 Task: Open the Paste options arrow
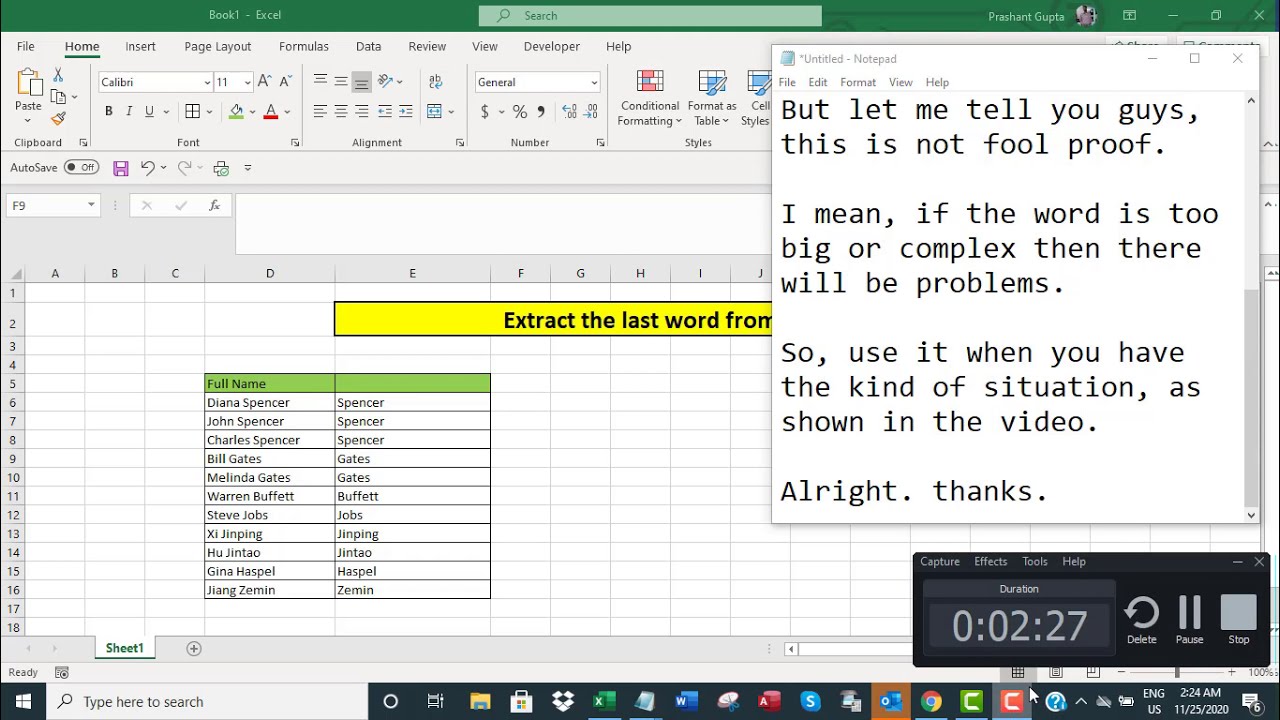[29, 118]
